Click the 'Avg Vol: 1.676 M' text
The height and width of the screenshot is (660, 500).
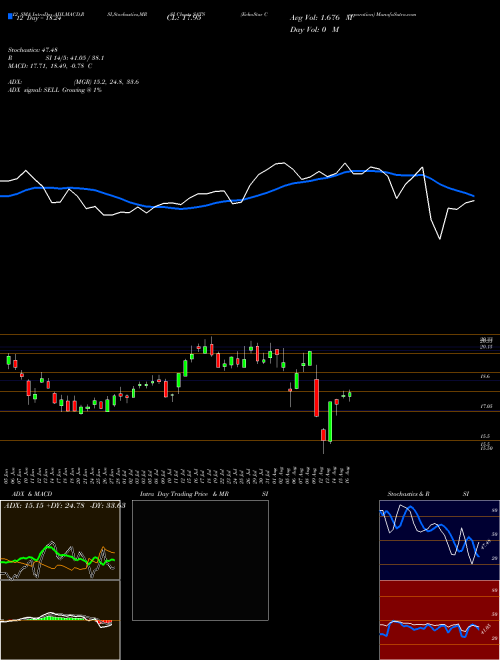click(321, 18)
